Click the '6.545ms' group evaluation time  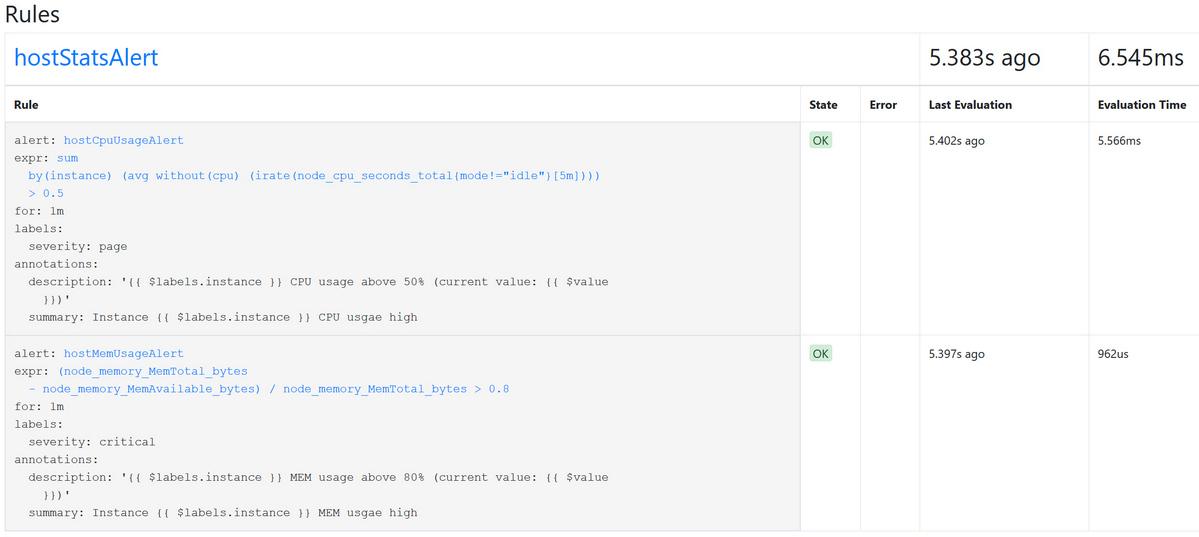(1141, 57)
